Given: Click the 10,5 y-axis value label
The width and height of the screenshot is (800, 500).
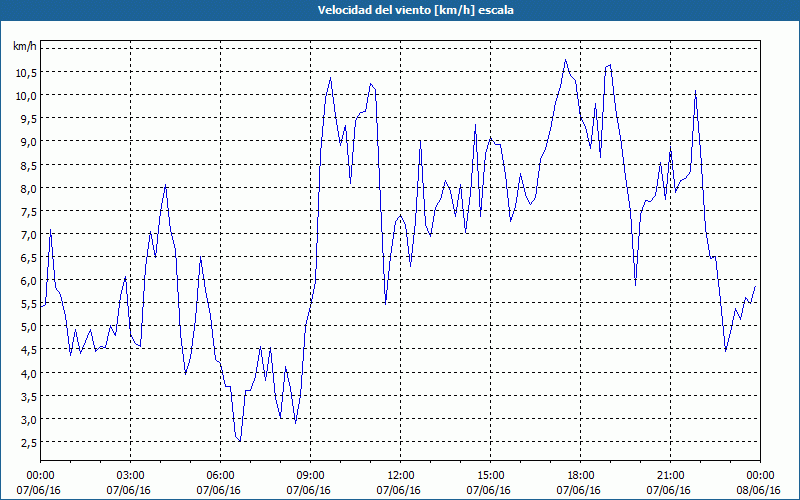Looking at the screenshot, I should (x=26, y=72).
